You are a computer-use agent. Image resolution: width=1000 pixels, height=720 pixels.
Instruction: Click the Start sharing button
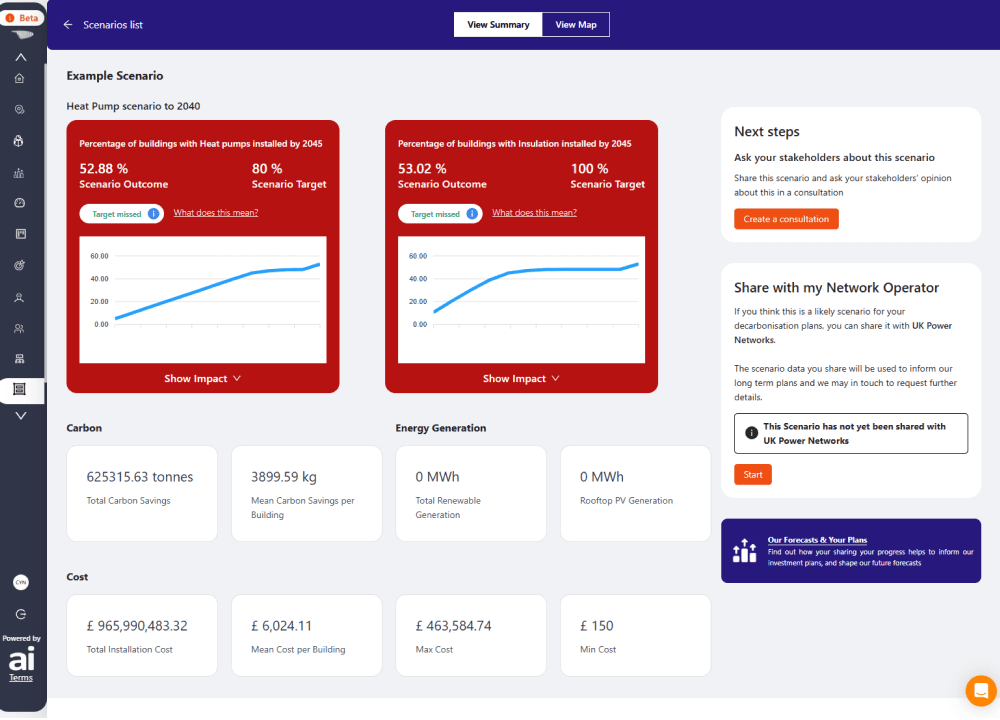753,474
